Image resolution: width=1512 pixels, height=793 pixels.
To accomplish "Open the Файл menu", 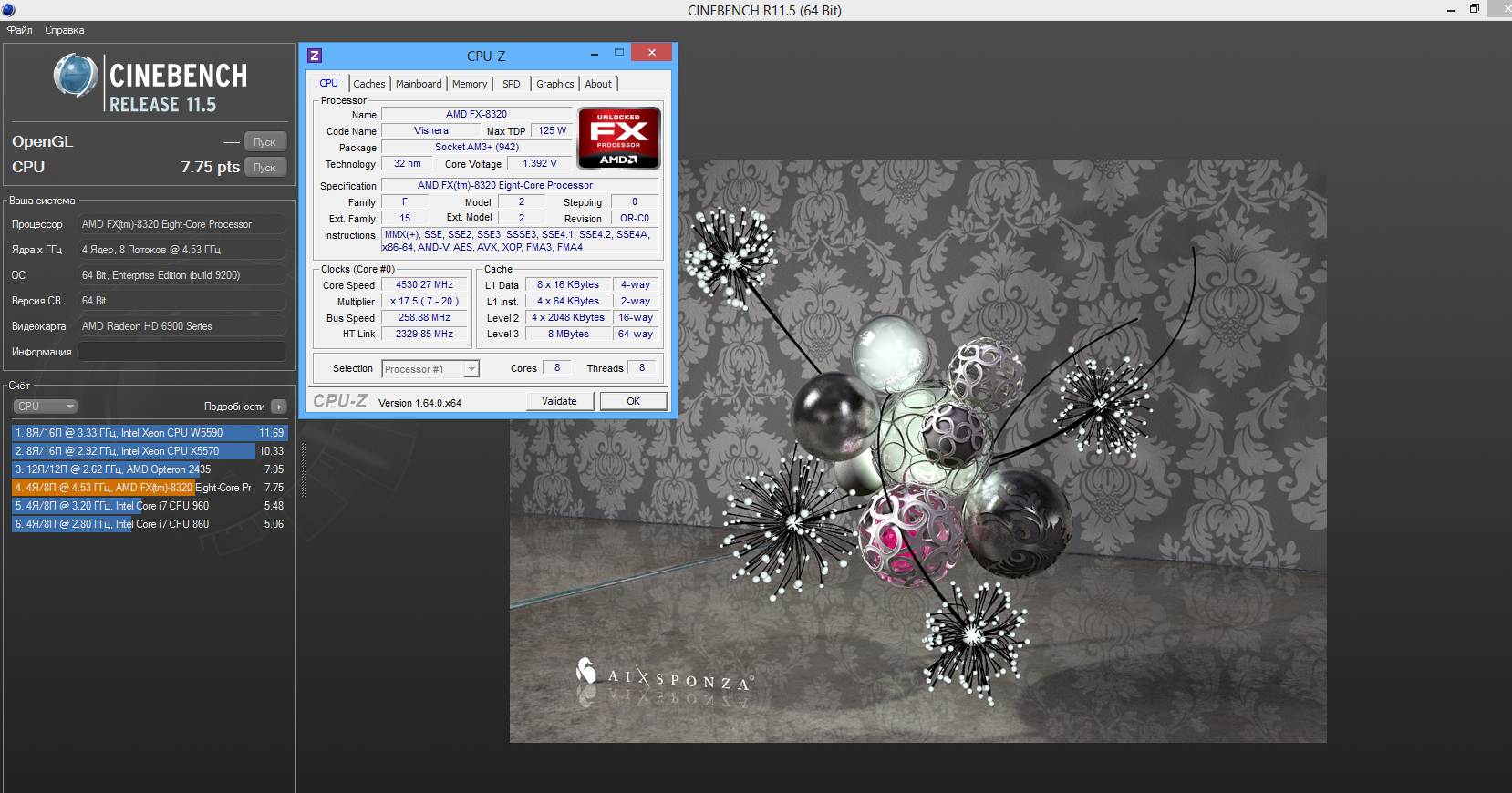I will 20,30.
